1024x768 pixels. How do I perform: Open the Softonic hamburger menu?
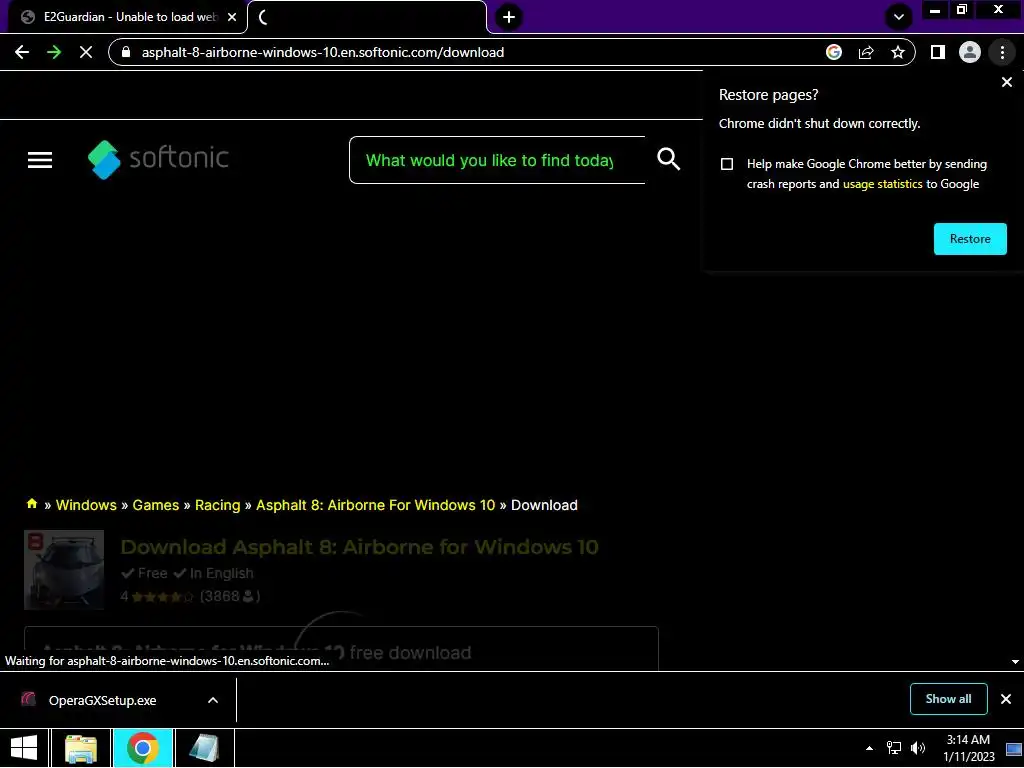(x=40, y=160)
